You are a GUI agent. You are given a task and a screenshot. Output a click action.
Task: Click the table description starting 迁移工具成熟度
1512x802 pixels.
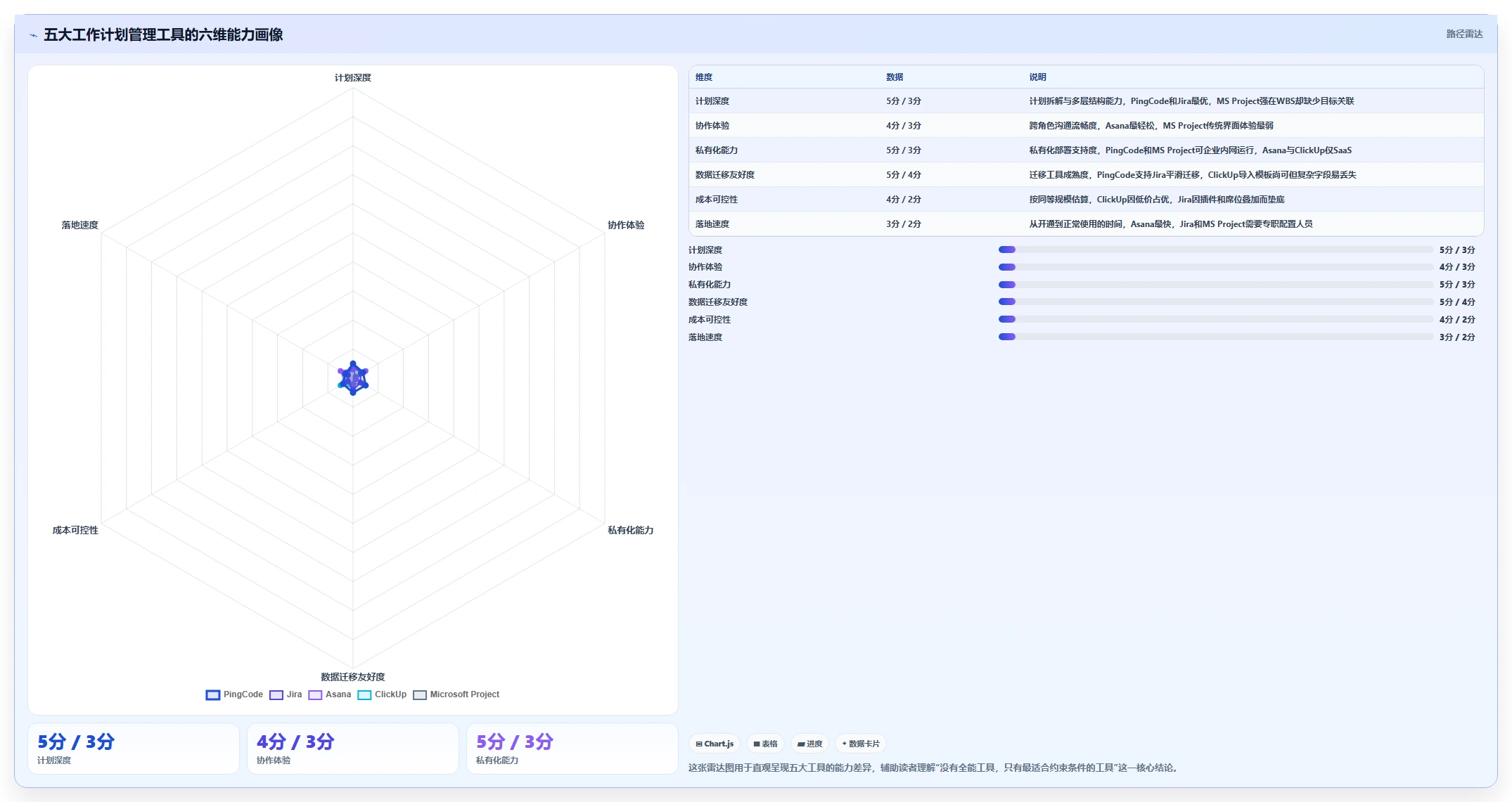click(x=1193, y=175)
